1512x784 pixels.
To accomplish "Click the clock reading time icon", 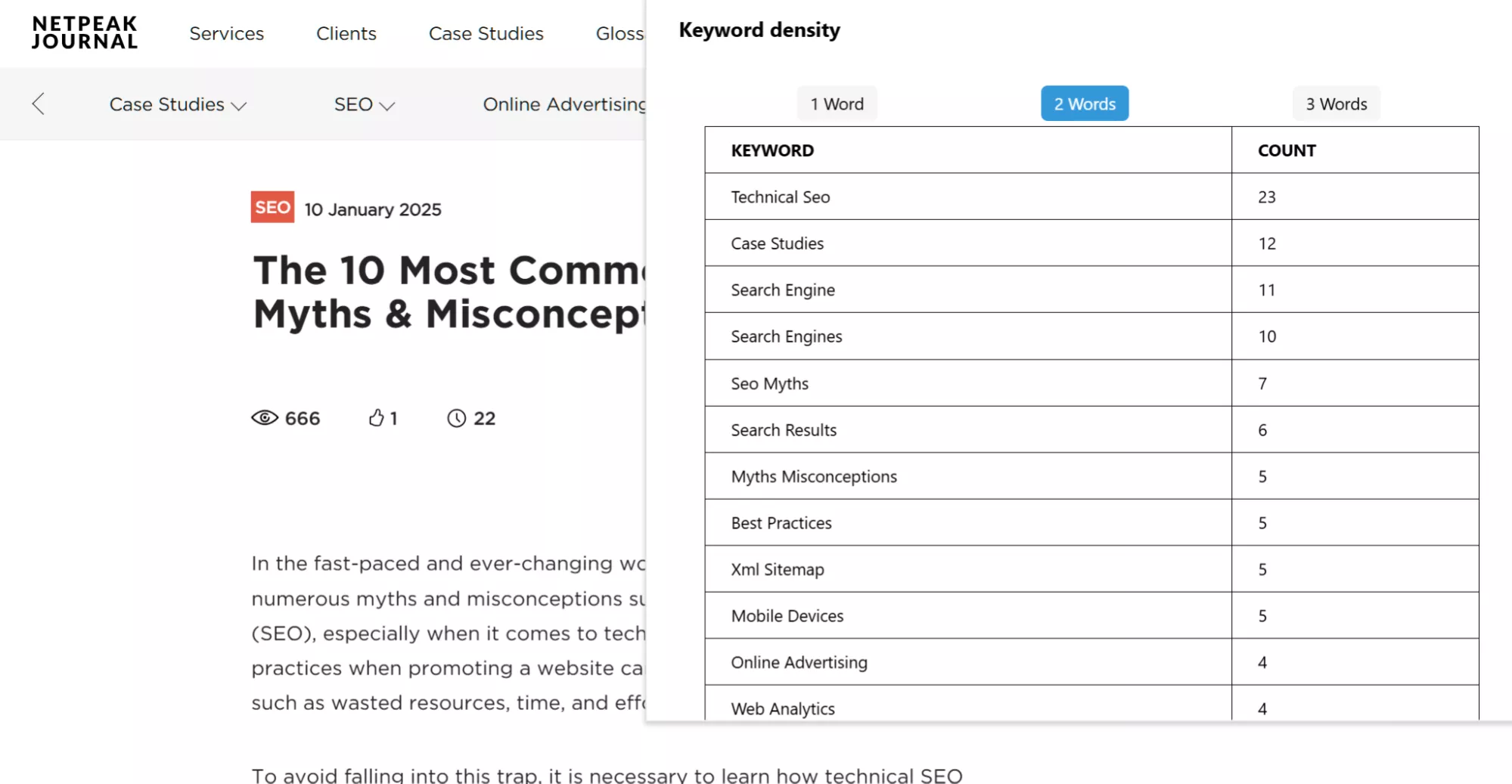I will pyautogui.click(x=456, y=418).
